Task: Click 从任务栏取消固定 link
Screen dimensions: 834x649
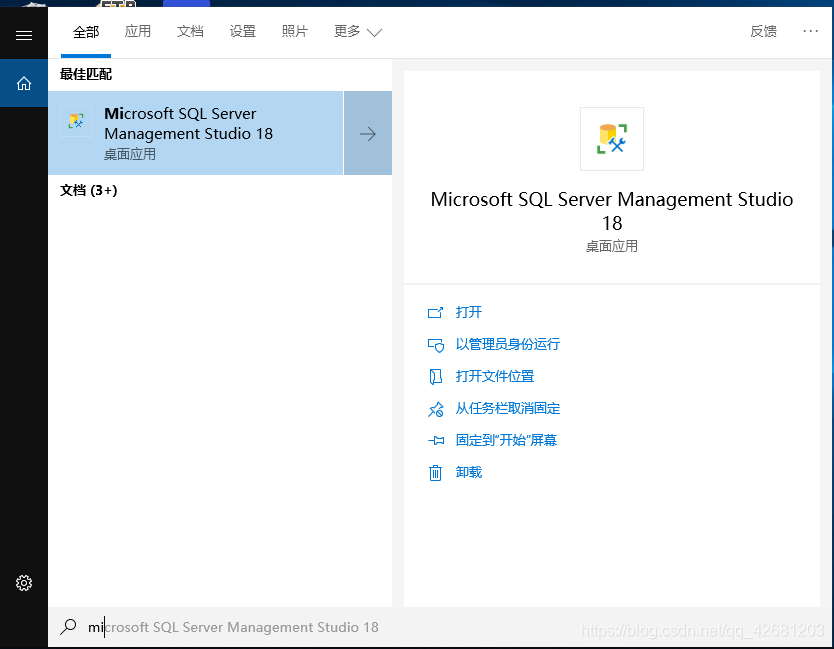Action: click(x=507, y=408)
